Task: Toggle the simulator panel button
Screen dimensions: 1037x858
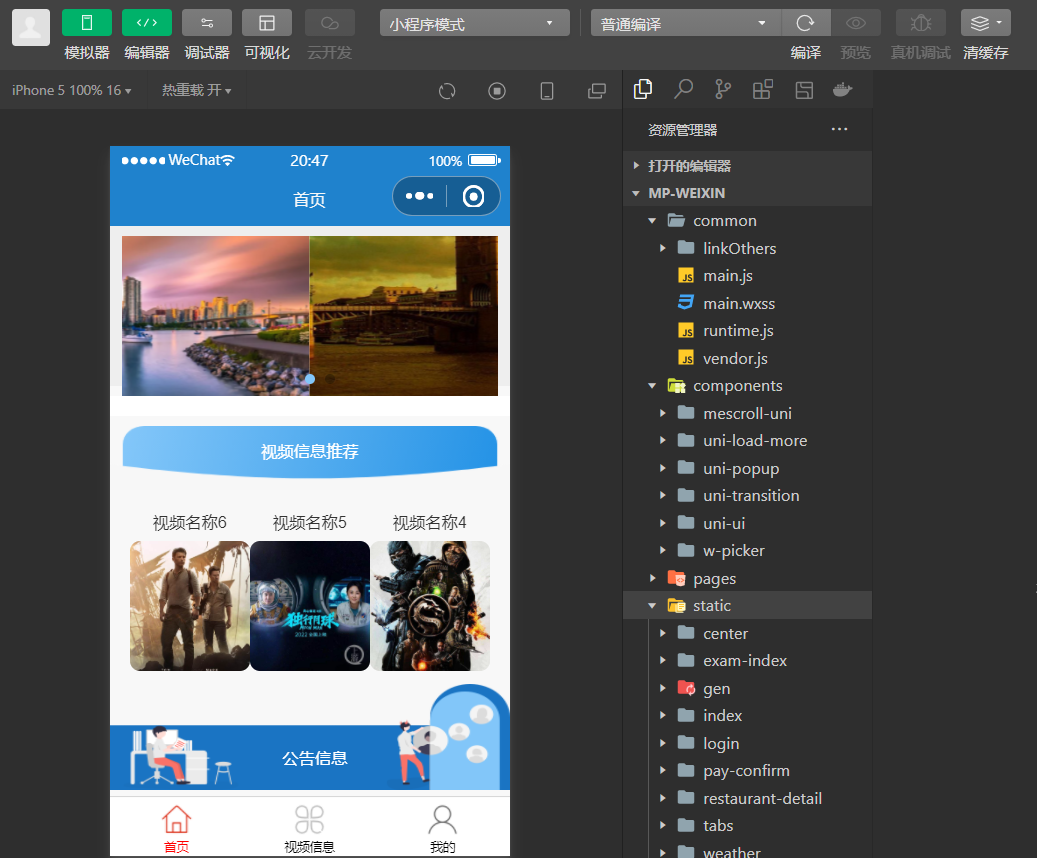Action: (87, 23)
